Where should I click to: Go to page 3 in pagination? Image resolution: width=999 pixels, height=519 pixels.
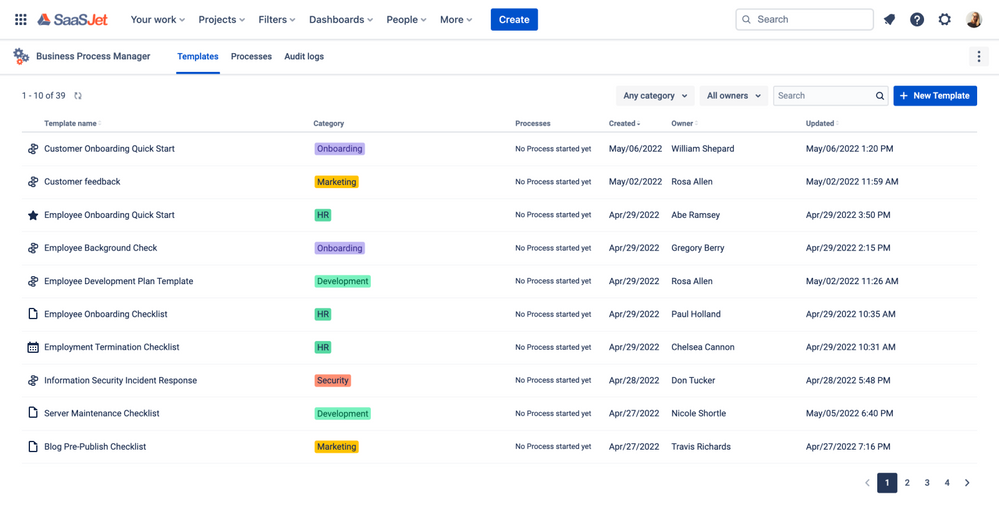pyautogui.click(x=927, y=483)
